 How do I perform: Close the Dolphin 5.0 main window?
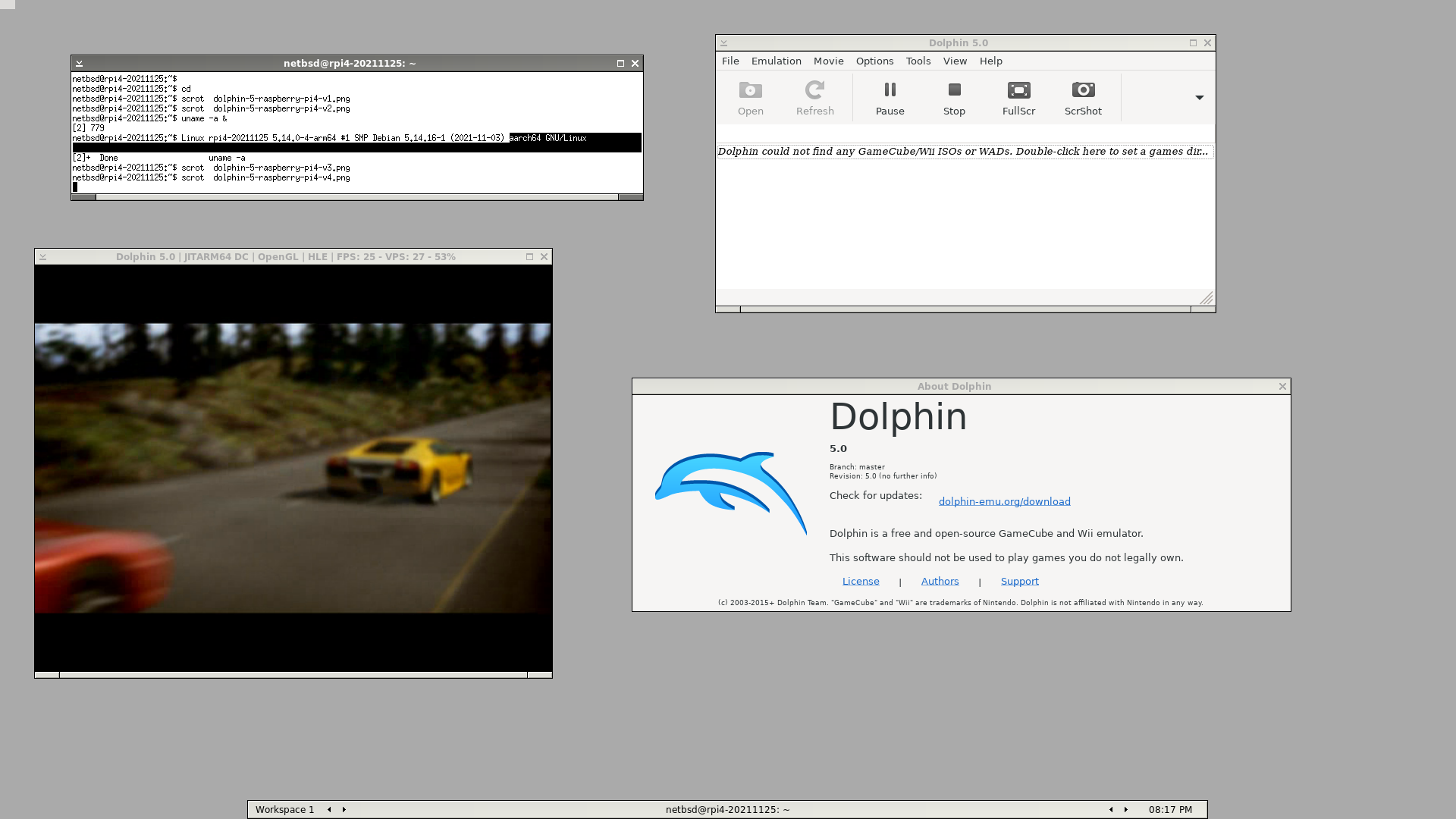[x=1207, y=42]
